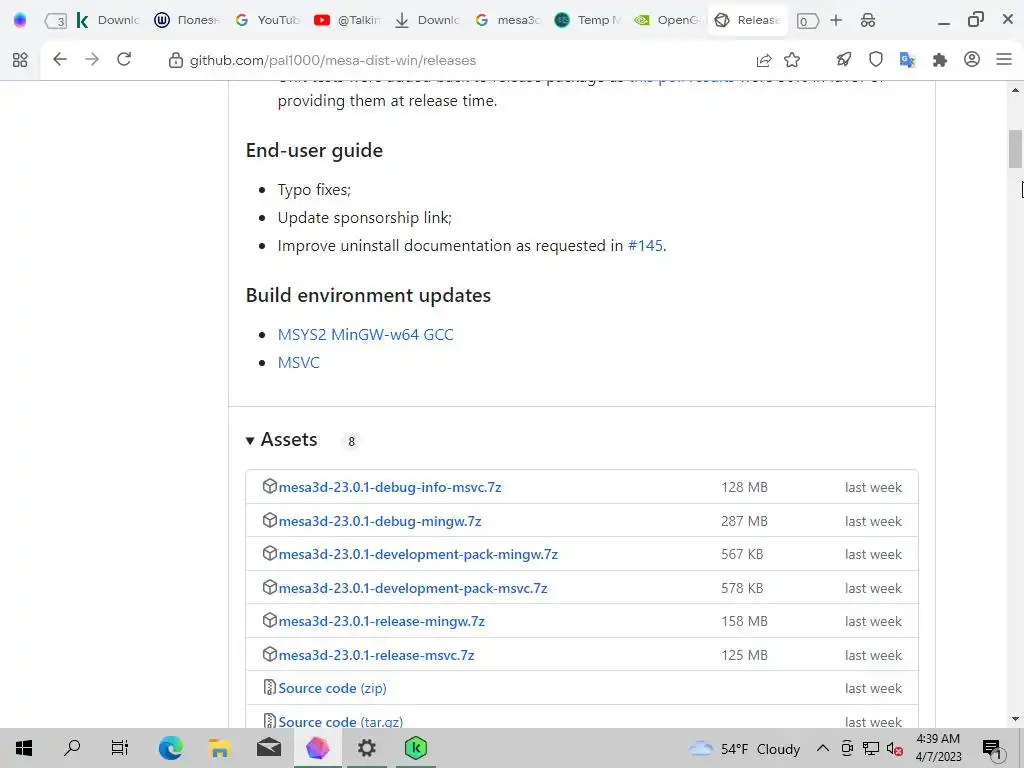The width and height of the screenshot is (1024, 768).
Task: Switch to the mesa3d Google tab
Action: pos(508,20)
